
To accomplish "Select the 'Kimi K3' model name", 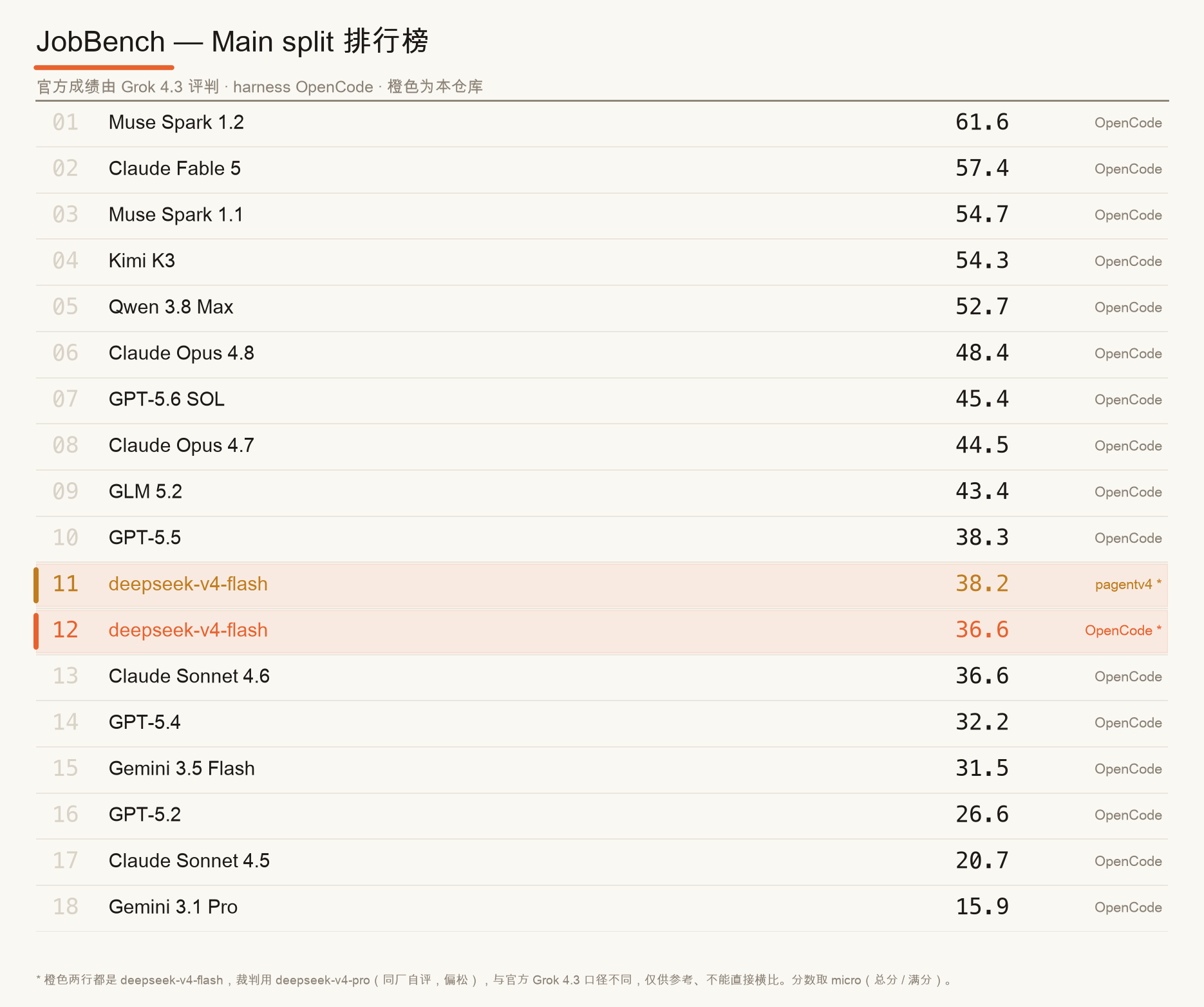I will 142,261.
